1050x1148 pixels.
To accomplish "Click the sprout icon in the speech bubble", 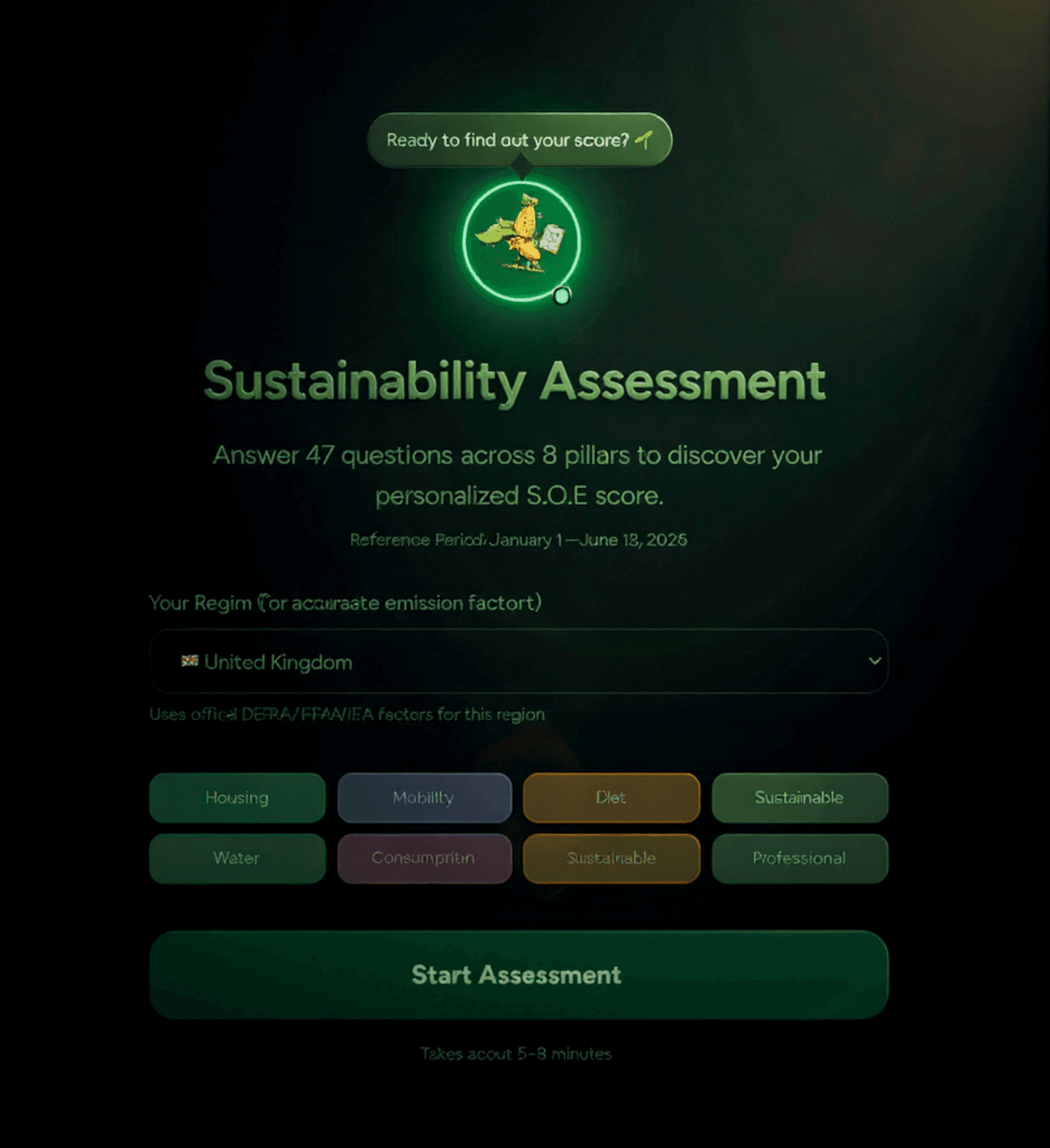I will (x=644, y=139).
